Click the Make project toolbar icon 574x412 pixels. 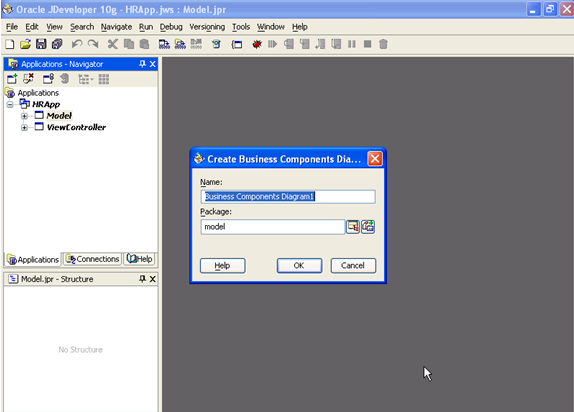pyautogui.click(x=164, y=44)
